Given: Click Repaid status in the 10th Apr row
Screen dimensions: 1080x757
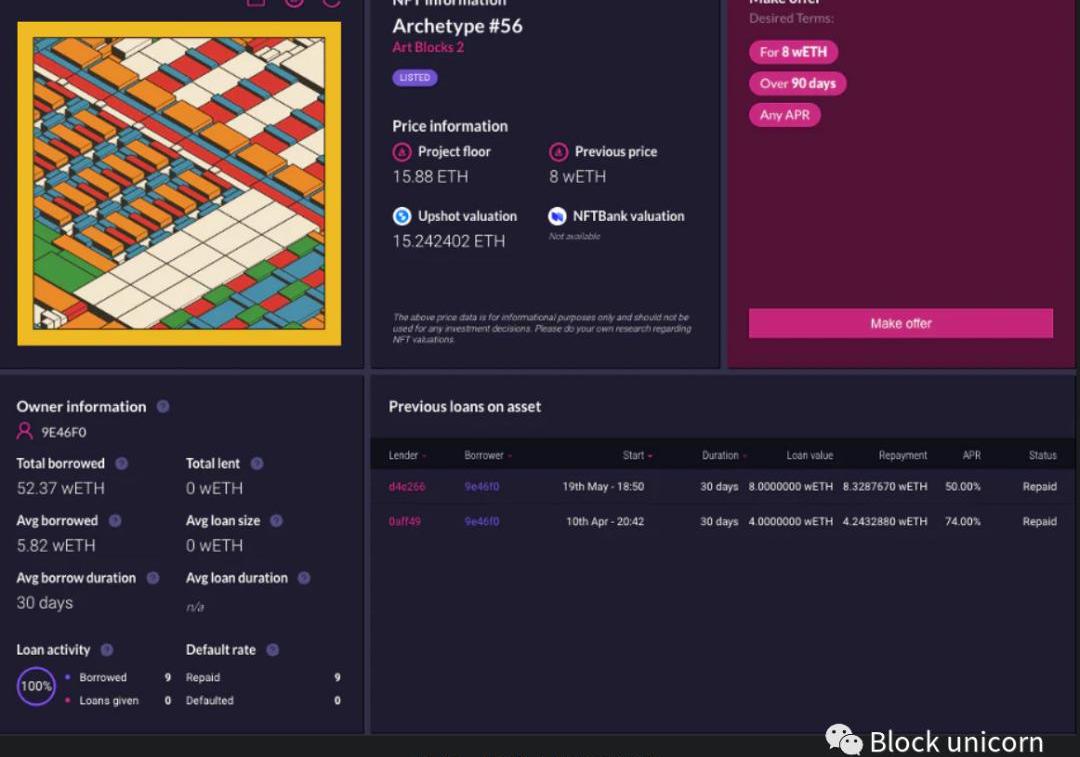Looking at the screenshot, I should click(x=1040, y=521).
